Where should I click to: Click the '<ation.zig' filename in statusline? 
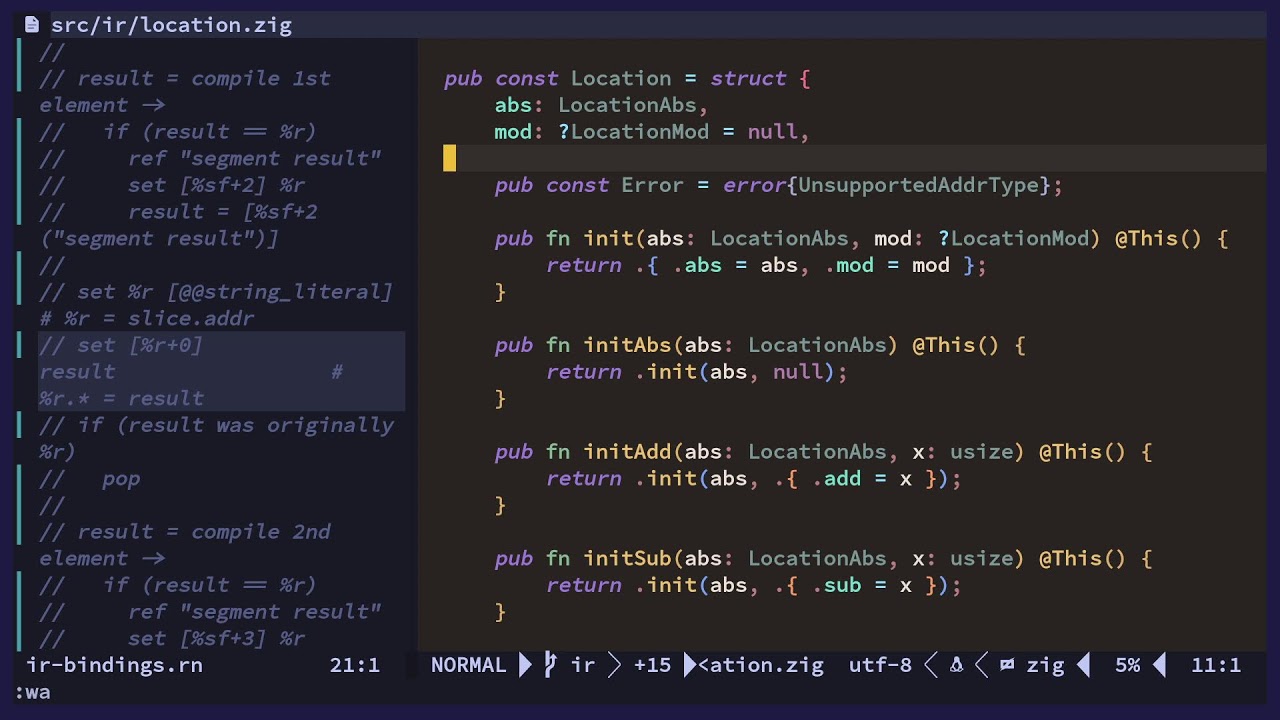[x=761, y=665]
